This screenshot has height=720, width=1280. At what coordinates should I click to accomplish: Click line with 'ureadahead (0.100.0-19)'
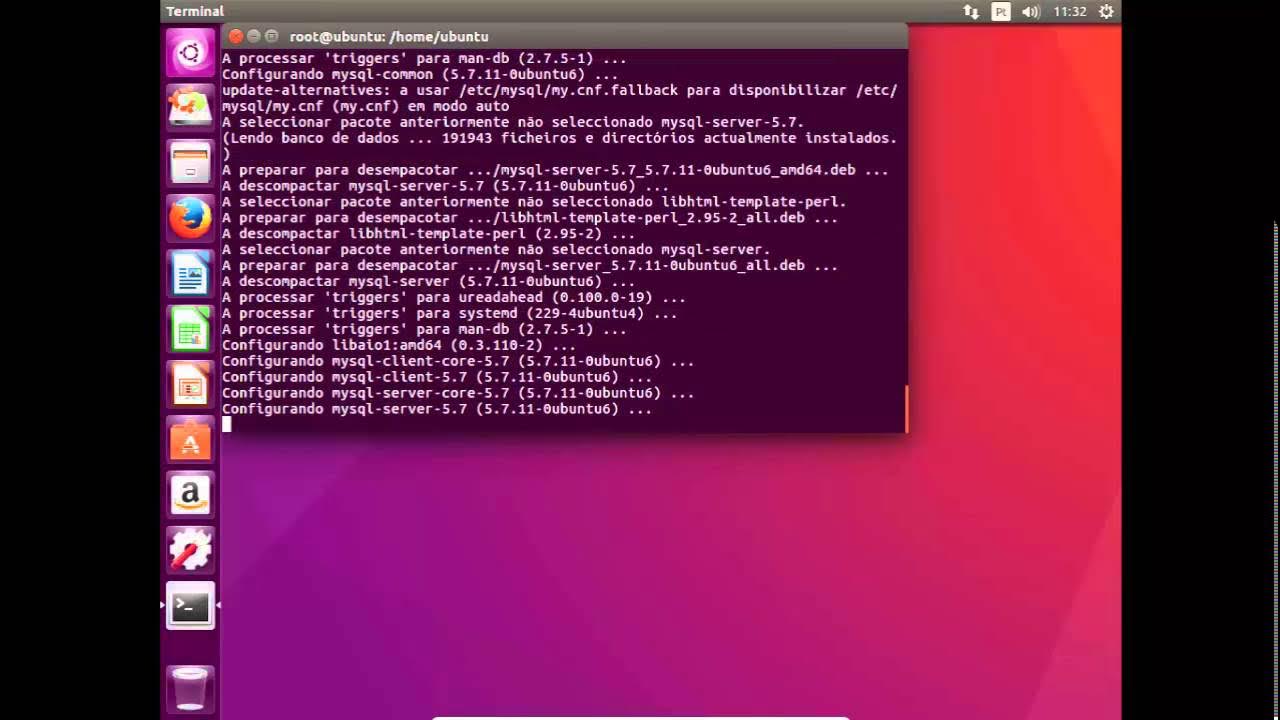point(453,298)
